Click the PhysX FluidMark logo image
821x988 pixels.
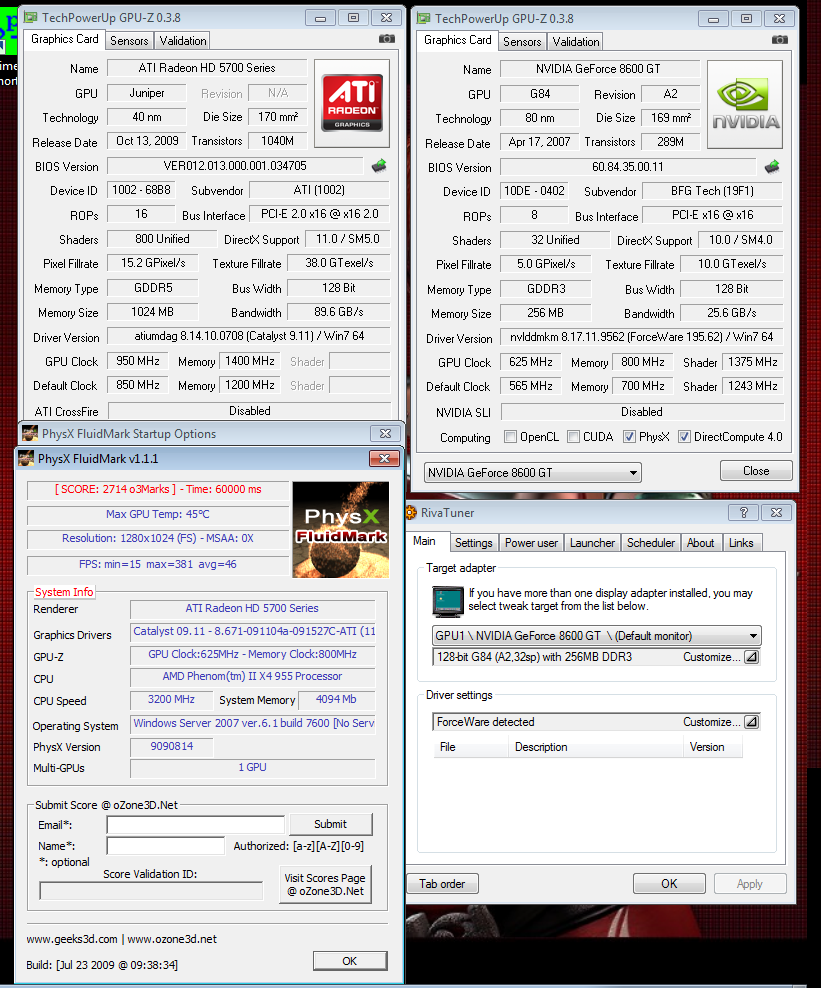click(x=340, y=530)
